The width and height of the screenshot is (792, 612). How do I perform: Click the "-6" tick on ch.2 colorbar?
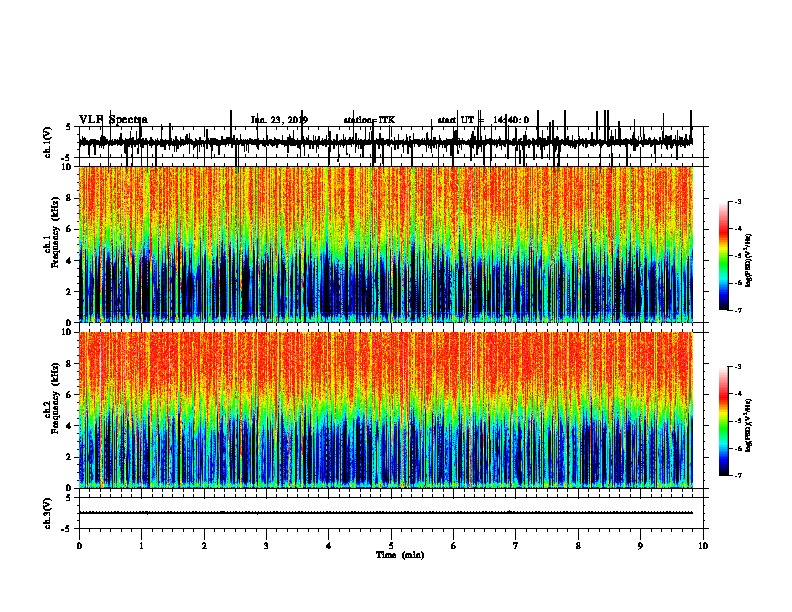click(737, 448)
